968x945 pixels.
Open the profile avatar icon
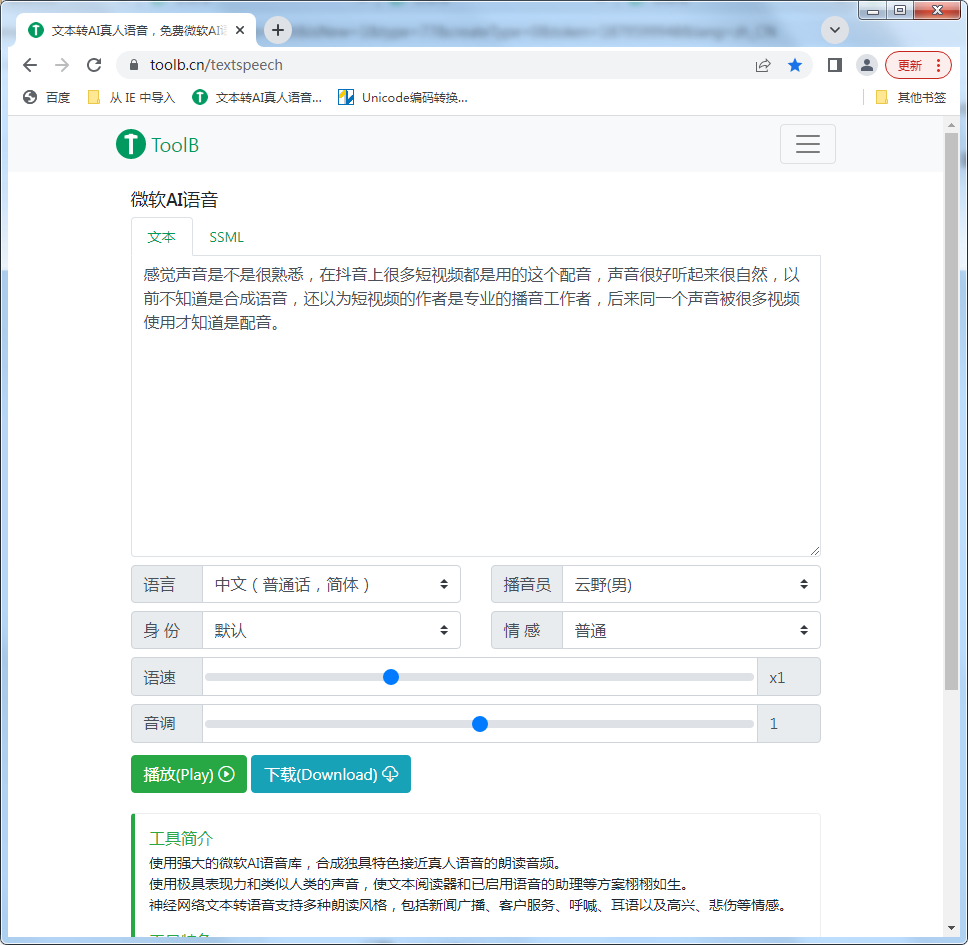tap(867, 65)
